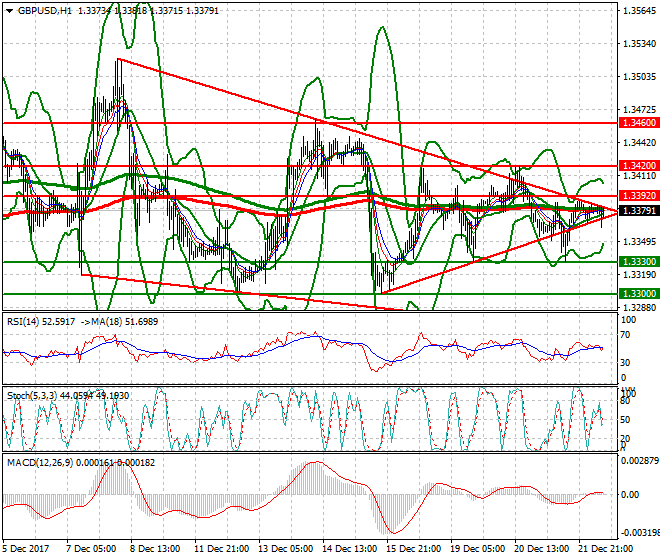This screenshot has height=560, width=660.
Task: Click the 1.34200 red price level label
Action: coord(639,165)
